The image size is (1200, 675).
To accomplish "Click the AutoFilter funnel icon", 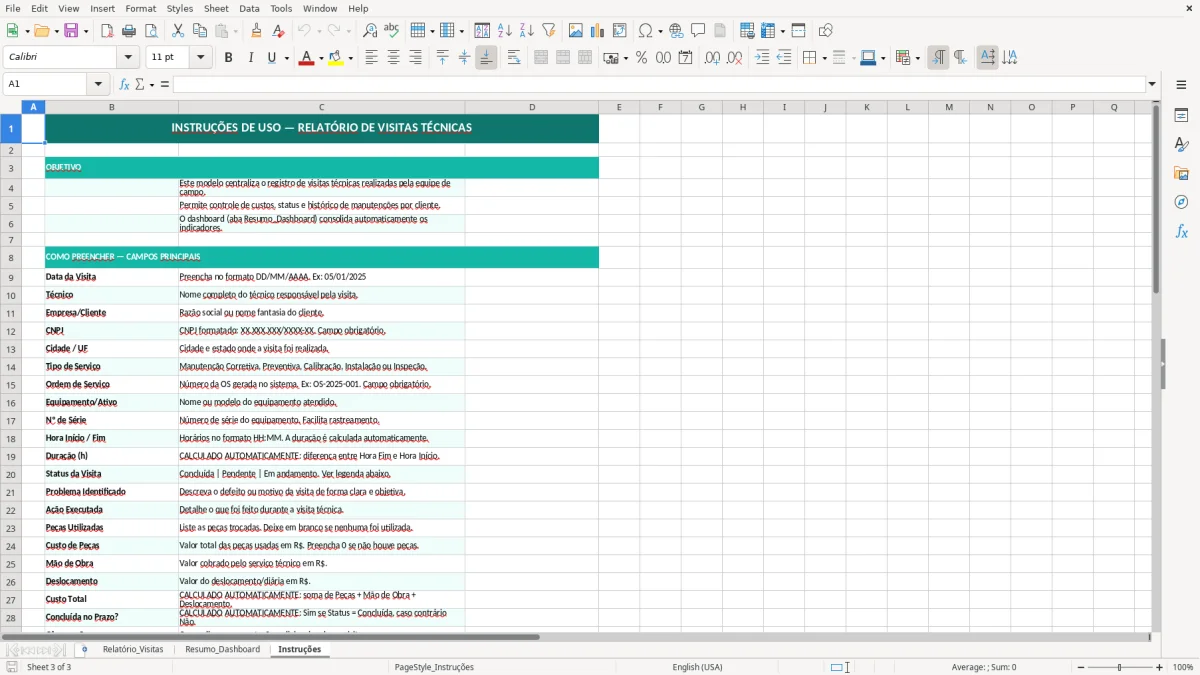I will tap(549, 31).
